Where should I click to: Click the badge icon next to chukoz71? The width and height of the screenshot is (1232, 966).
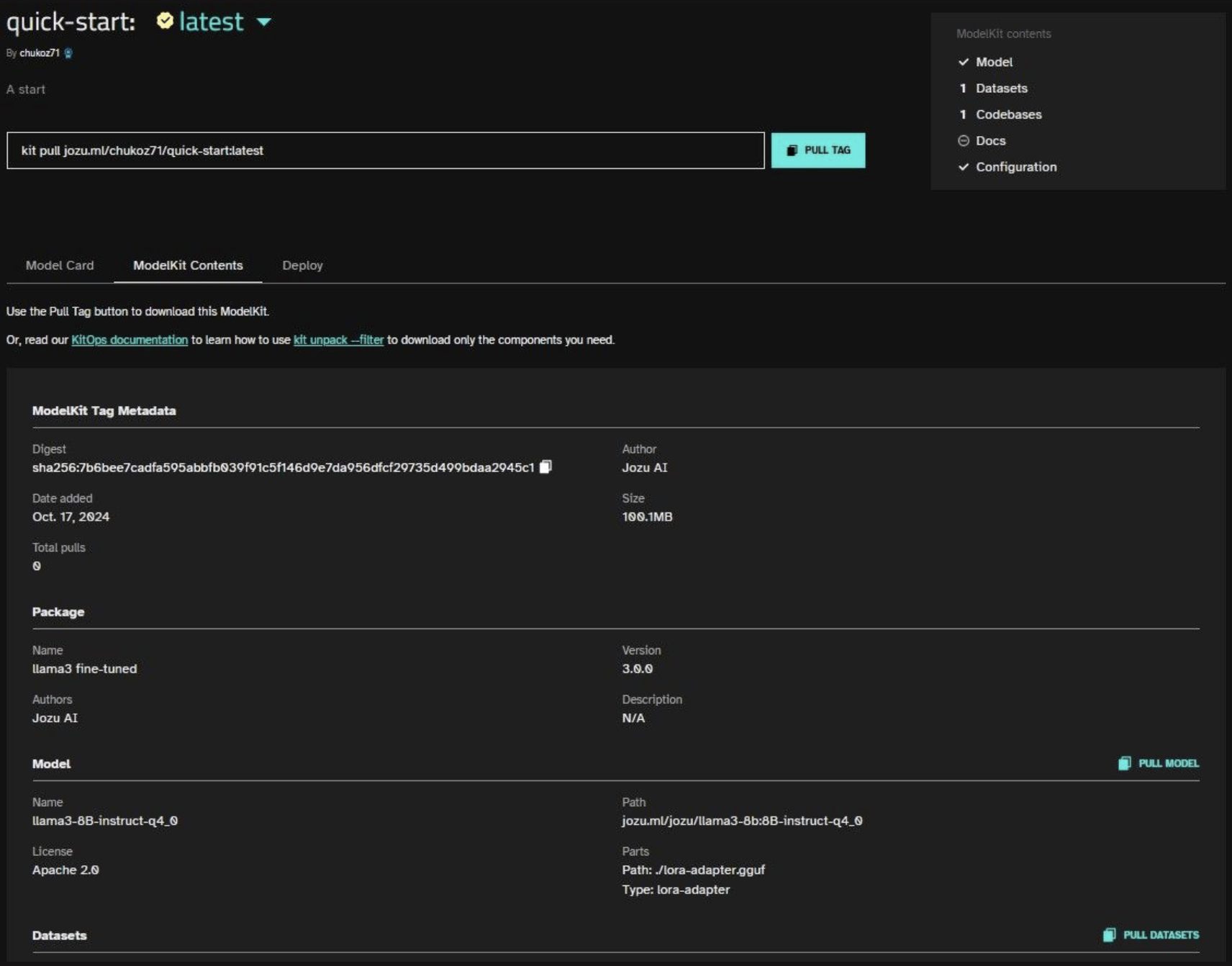(68, 53)
